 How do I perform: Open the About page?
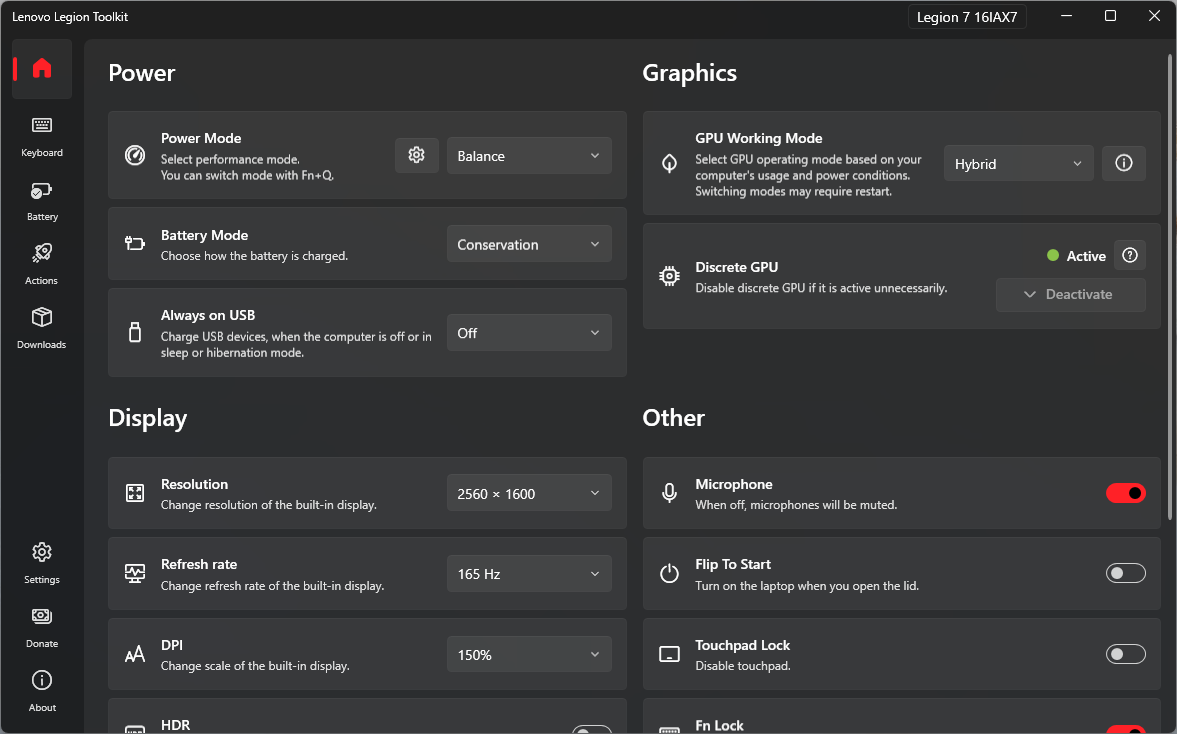click(x=42, y=690)
